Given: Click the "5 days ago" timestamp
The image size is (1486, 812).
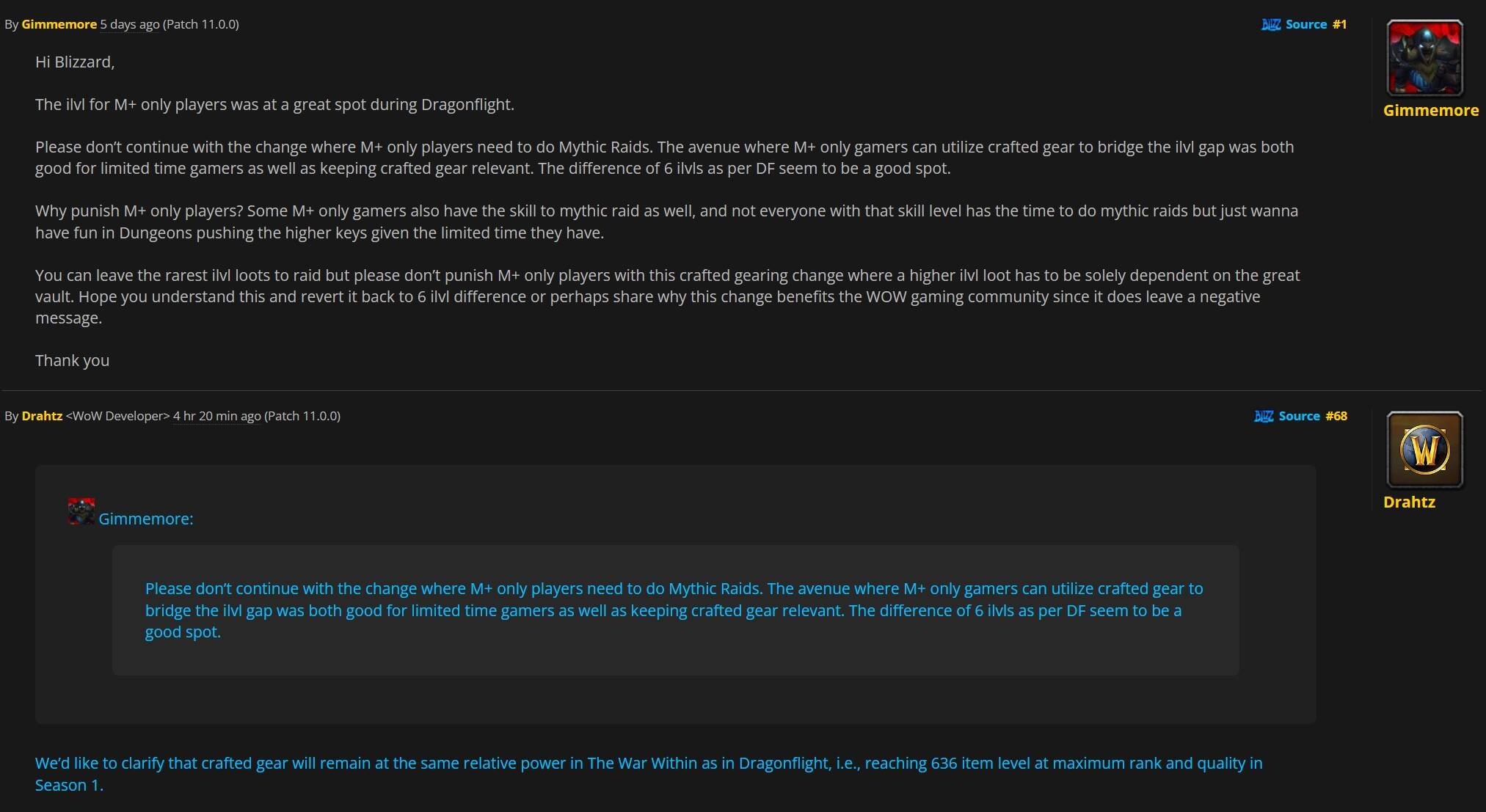Looking at the screenshot, I should click(130, 24).
